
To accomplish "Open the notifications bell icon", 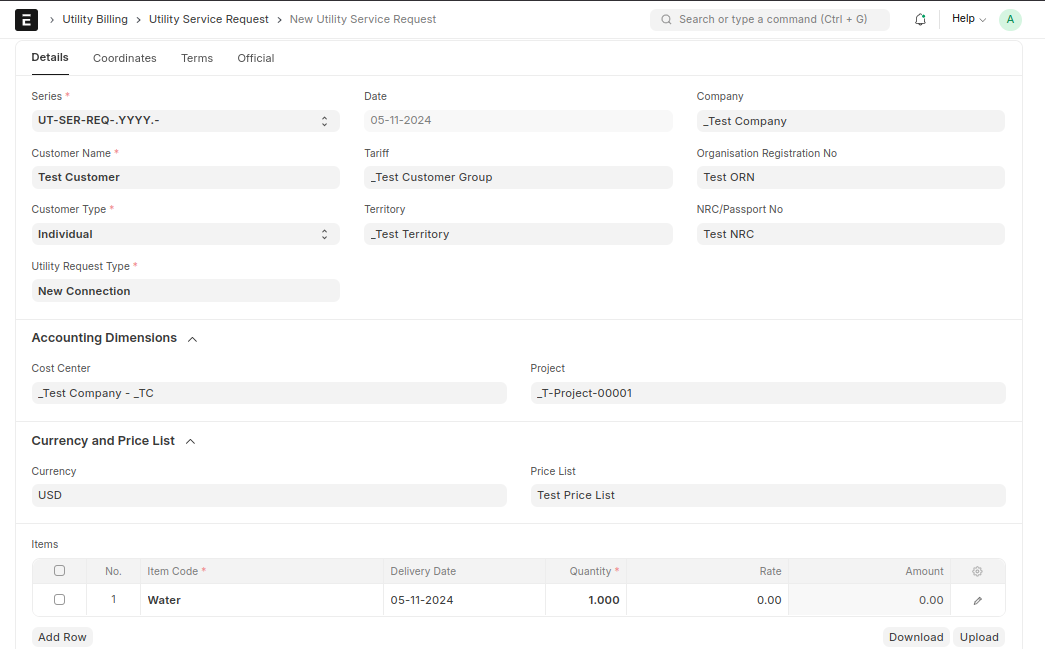I will (x=920, y=19).
